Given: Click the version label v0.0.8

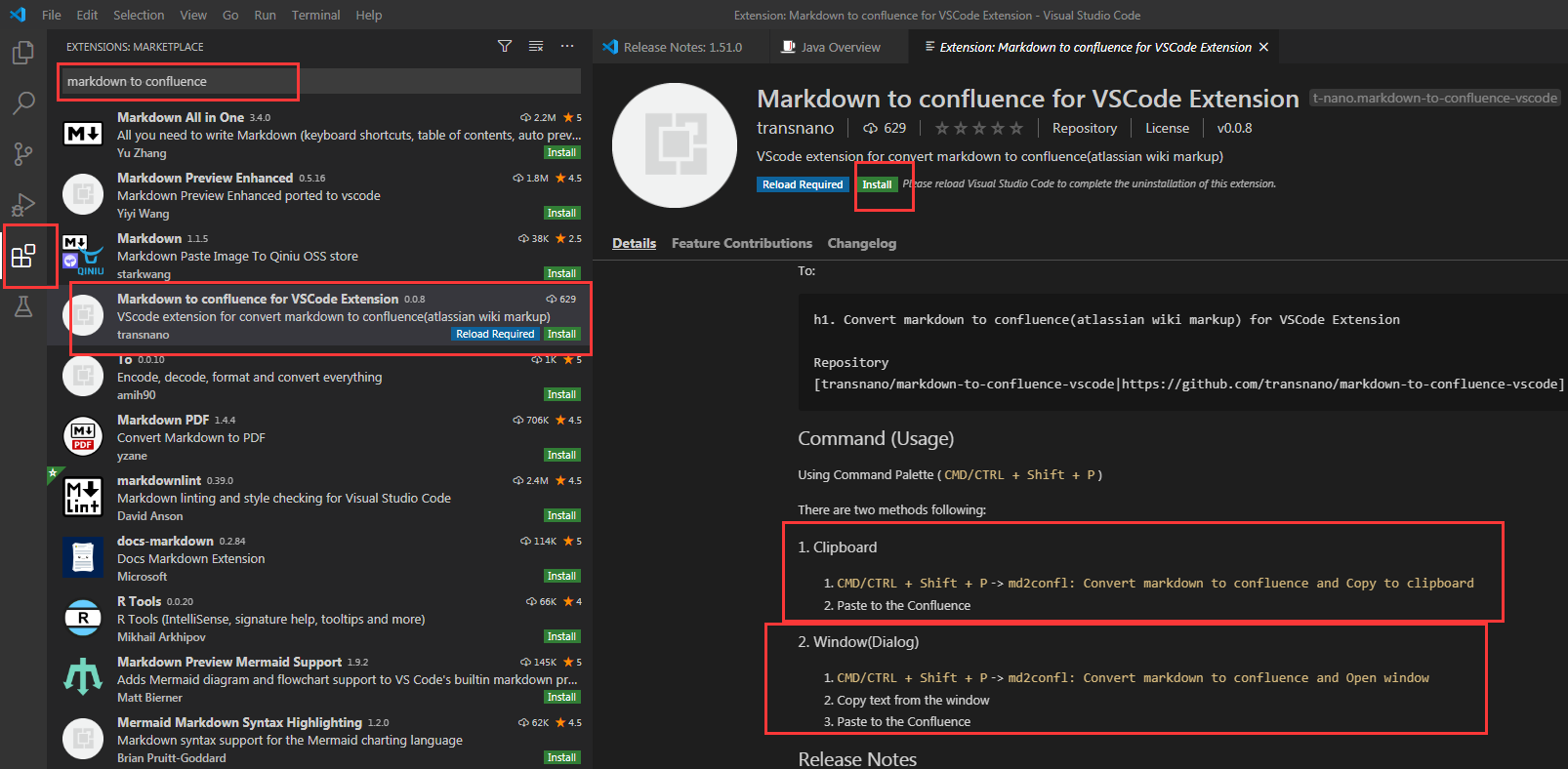Looking at the screenshot, I should pyautogui.click(x=1234, y=128).
